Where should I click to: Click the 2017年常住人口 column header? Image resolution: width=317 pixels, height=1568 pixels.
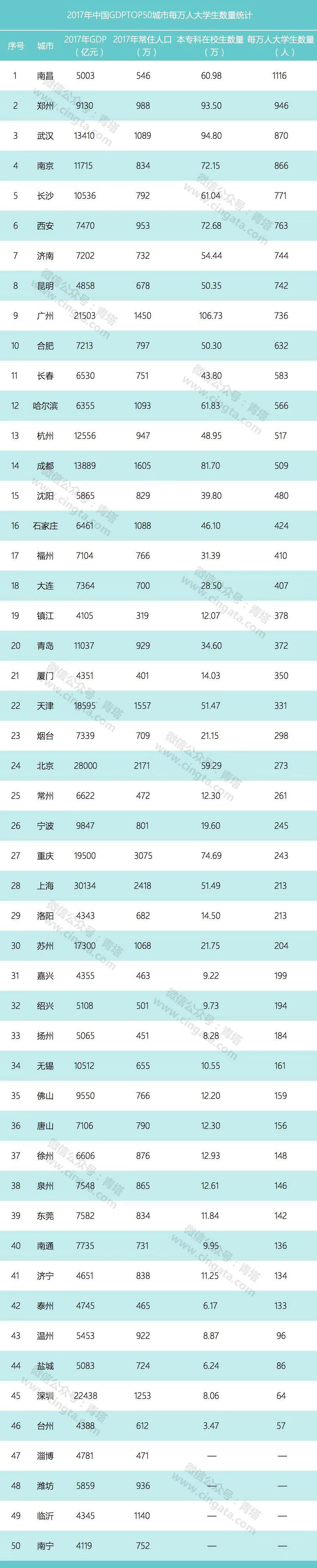click(143, 46)
